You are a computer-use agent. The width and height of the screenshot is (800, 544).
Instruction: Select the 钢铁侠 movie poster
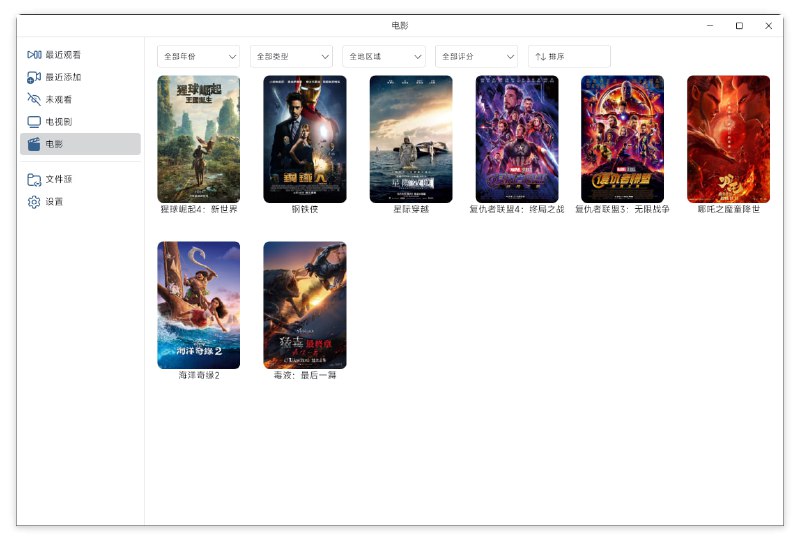tap(304, 139)
